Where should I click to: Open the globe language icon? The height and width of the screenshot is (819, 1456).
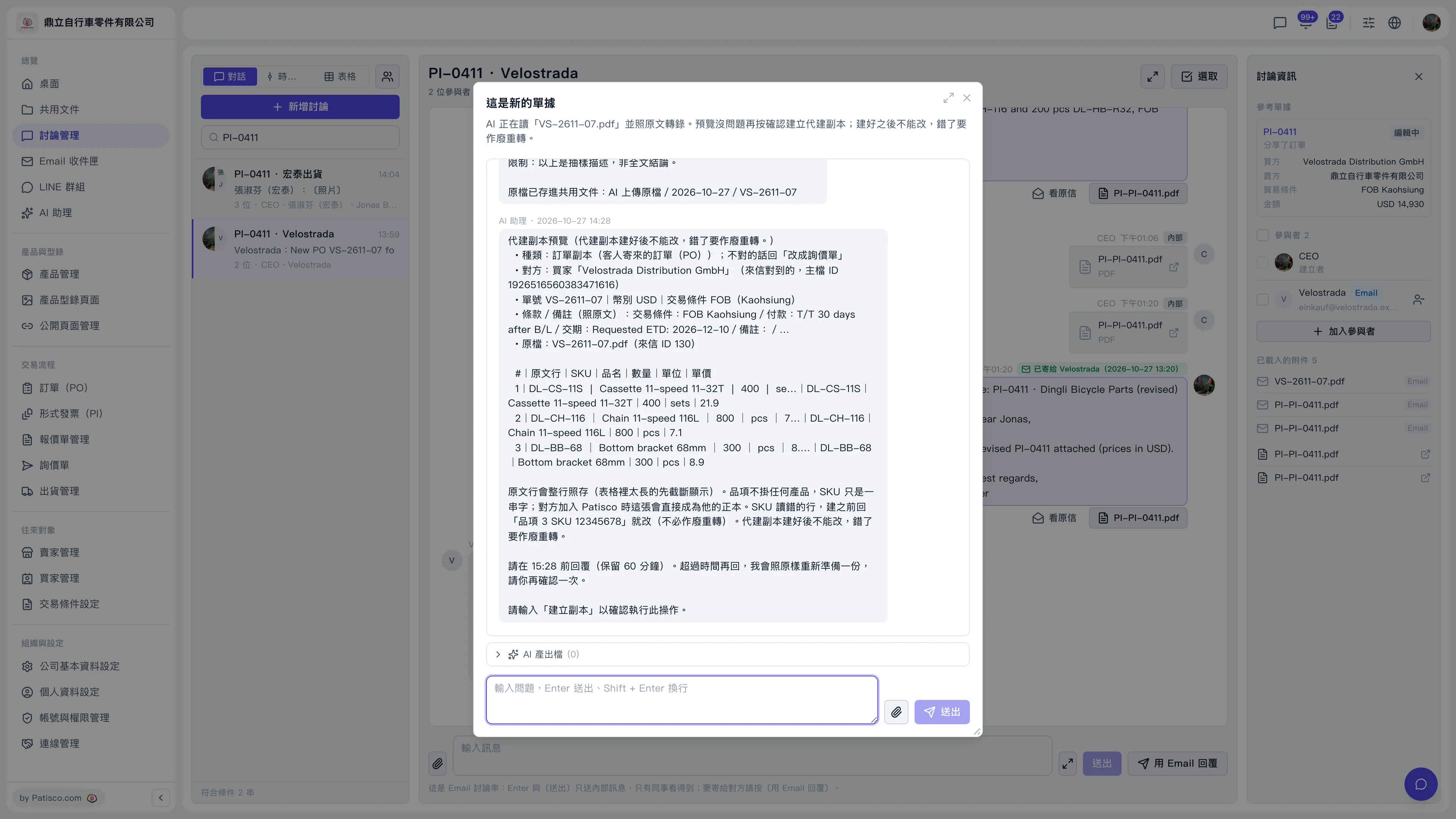pyautogui.click(x=1395, y=23)
